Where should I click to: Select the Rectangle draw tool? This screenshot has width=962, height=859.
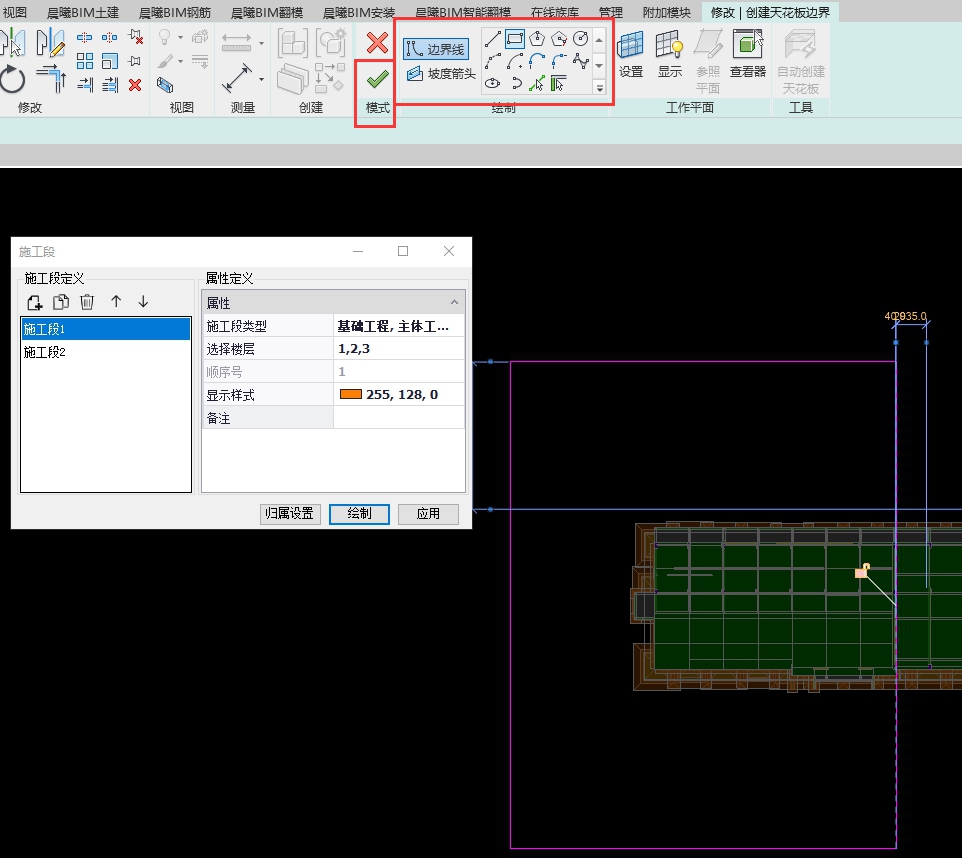click(x=515, y=39)
